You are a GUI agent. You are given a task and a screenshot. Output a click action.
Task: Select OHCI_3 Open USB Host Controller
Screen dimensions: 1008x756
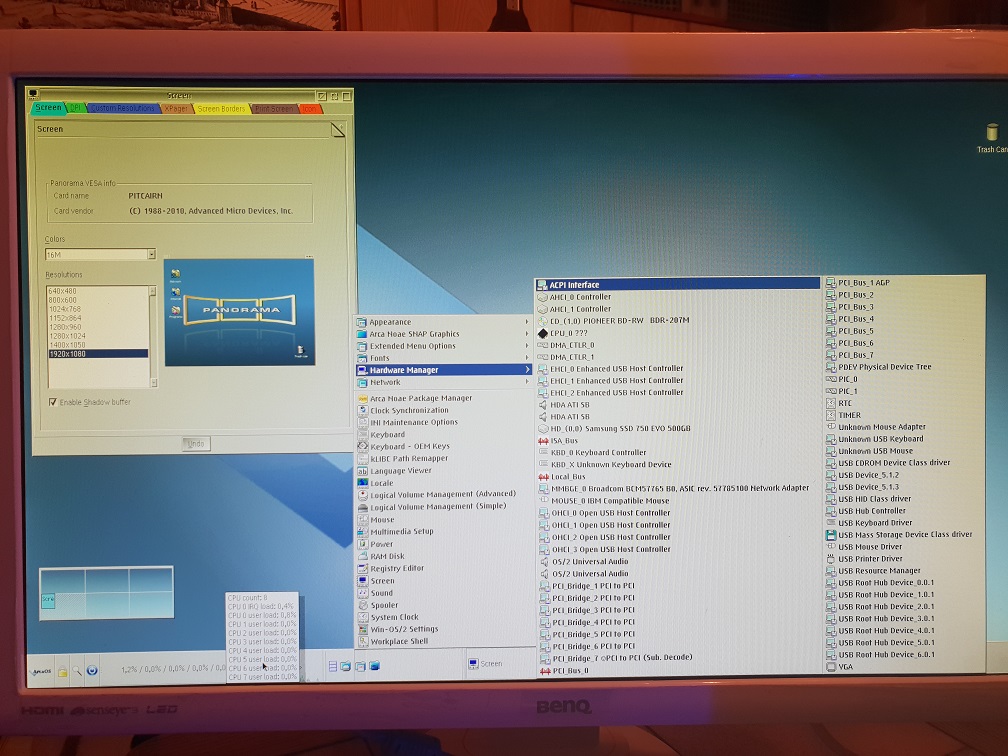pos(678,550)
